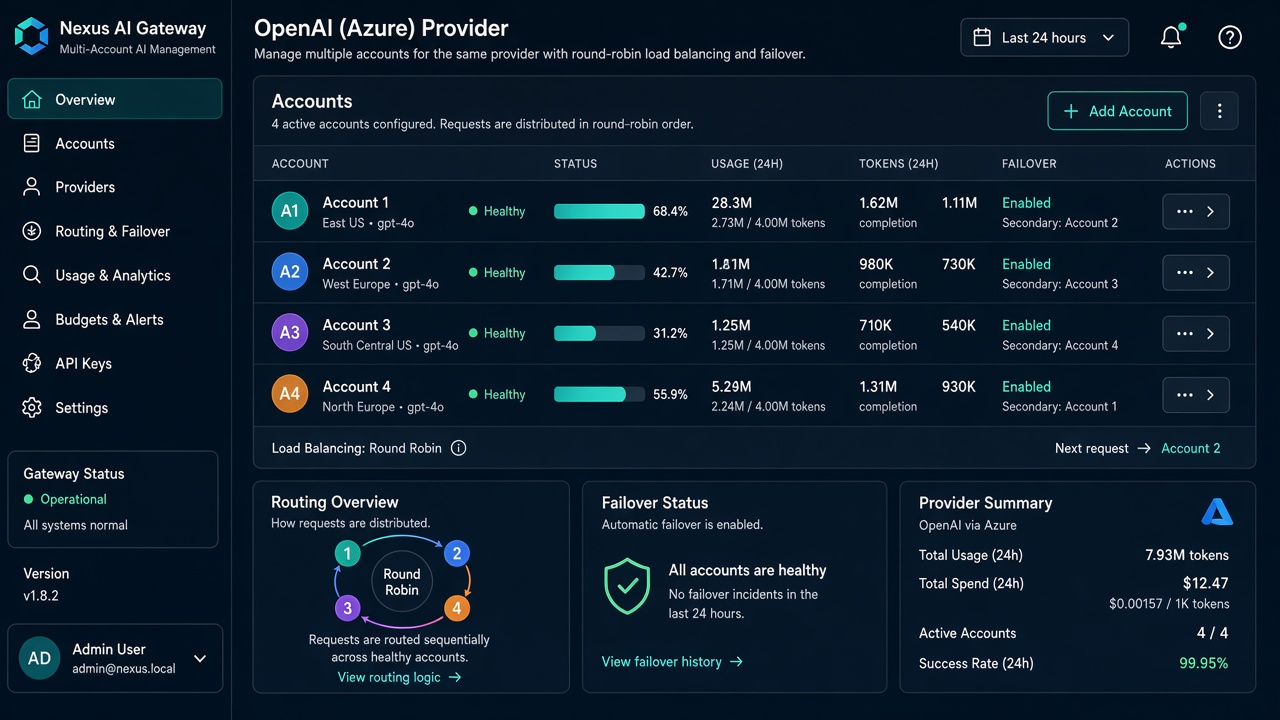Click the A3 account avatar
This screenshot has height=720, width=1280.
[289, 333]
